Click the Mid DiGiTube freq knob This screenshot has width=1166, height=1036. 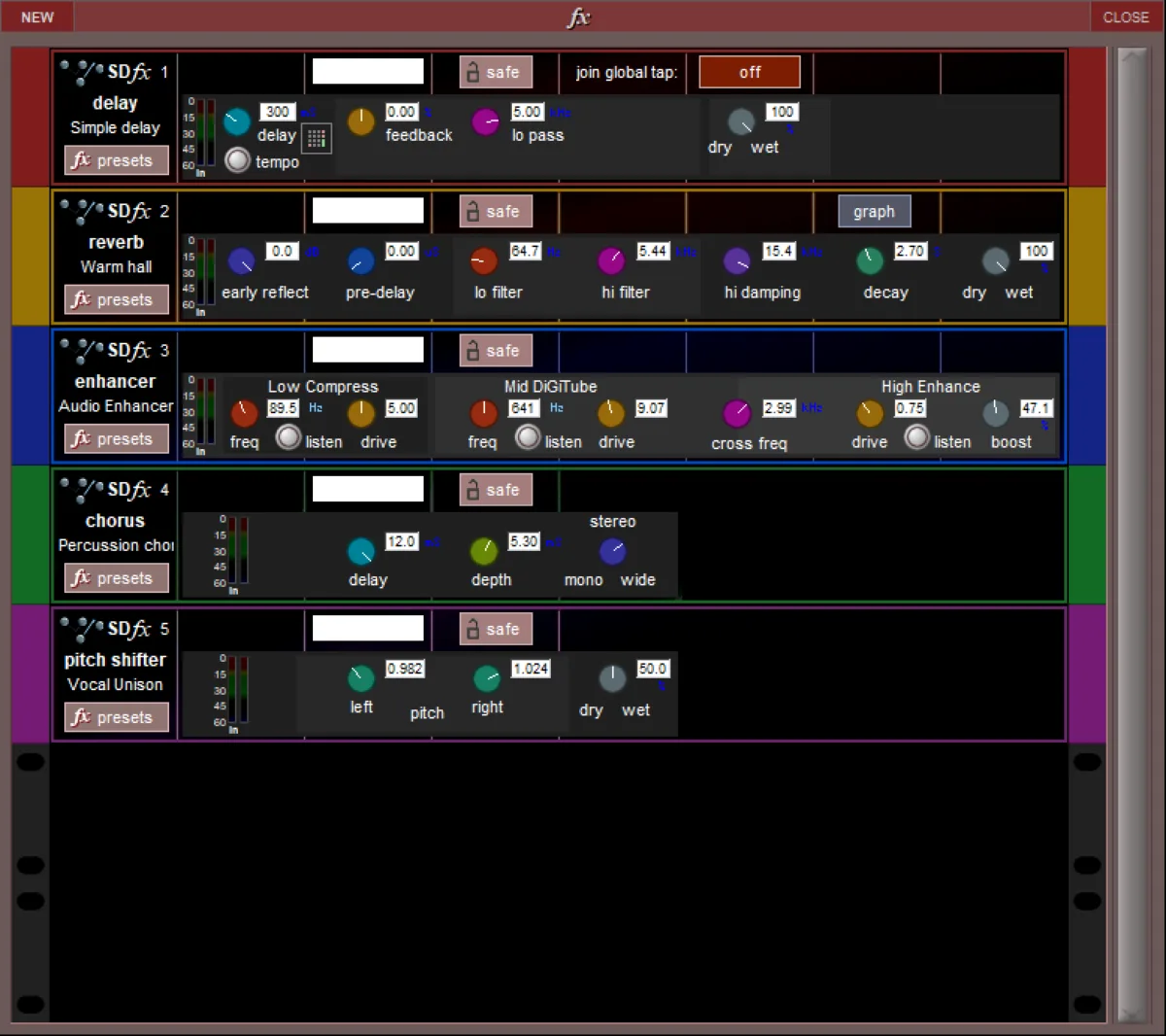[483, 413]
